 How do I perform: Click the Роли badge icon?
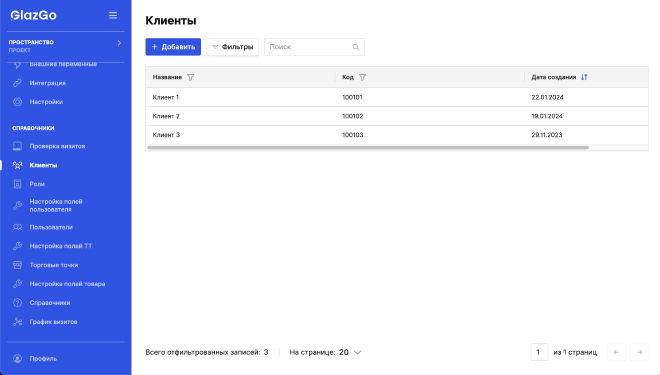point(17,184)
